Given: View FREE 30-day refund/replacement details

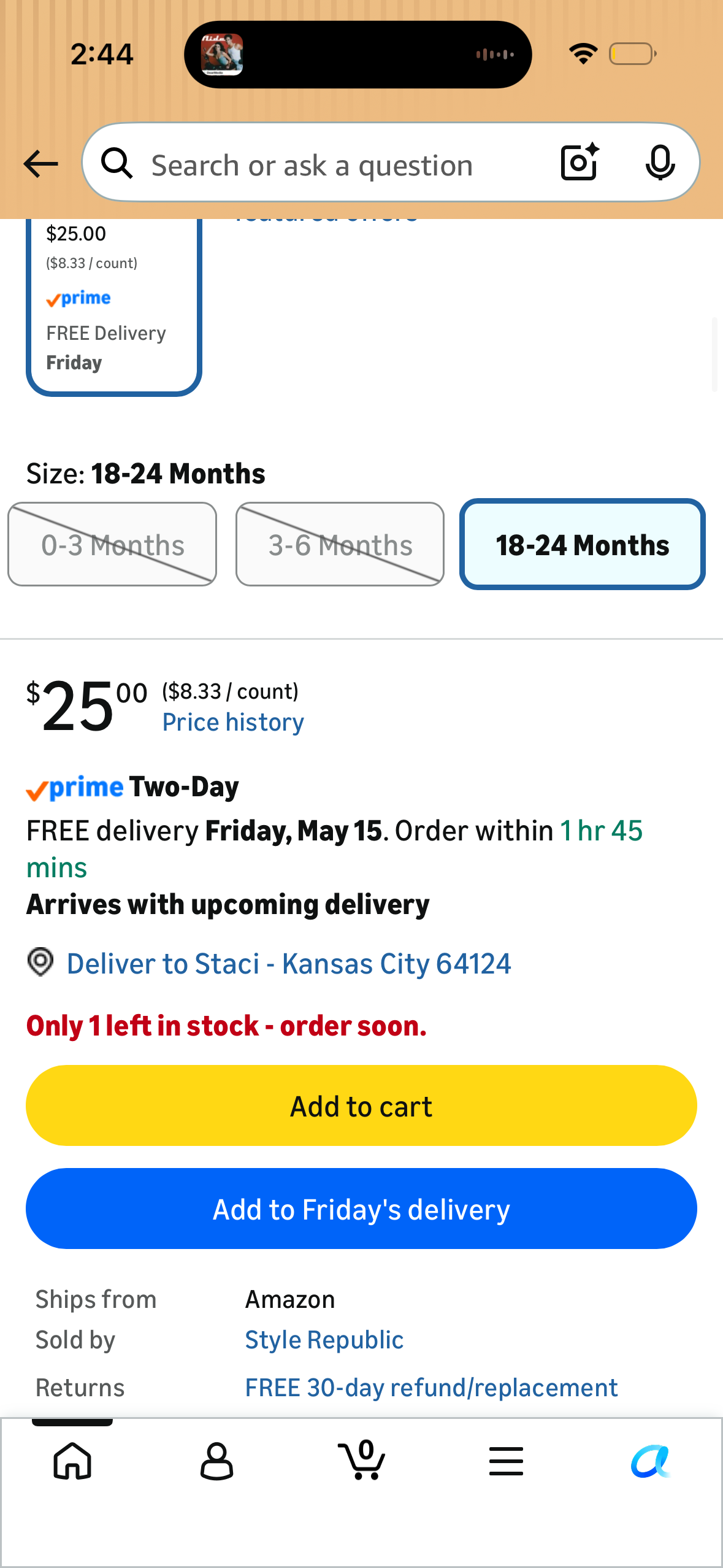Looking at the screenshot, I should coord(431,1388).
